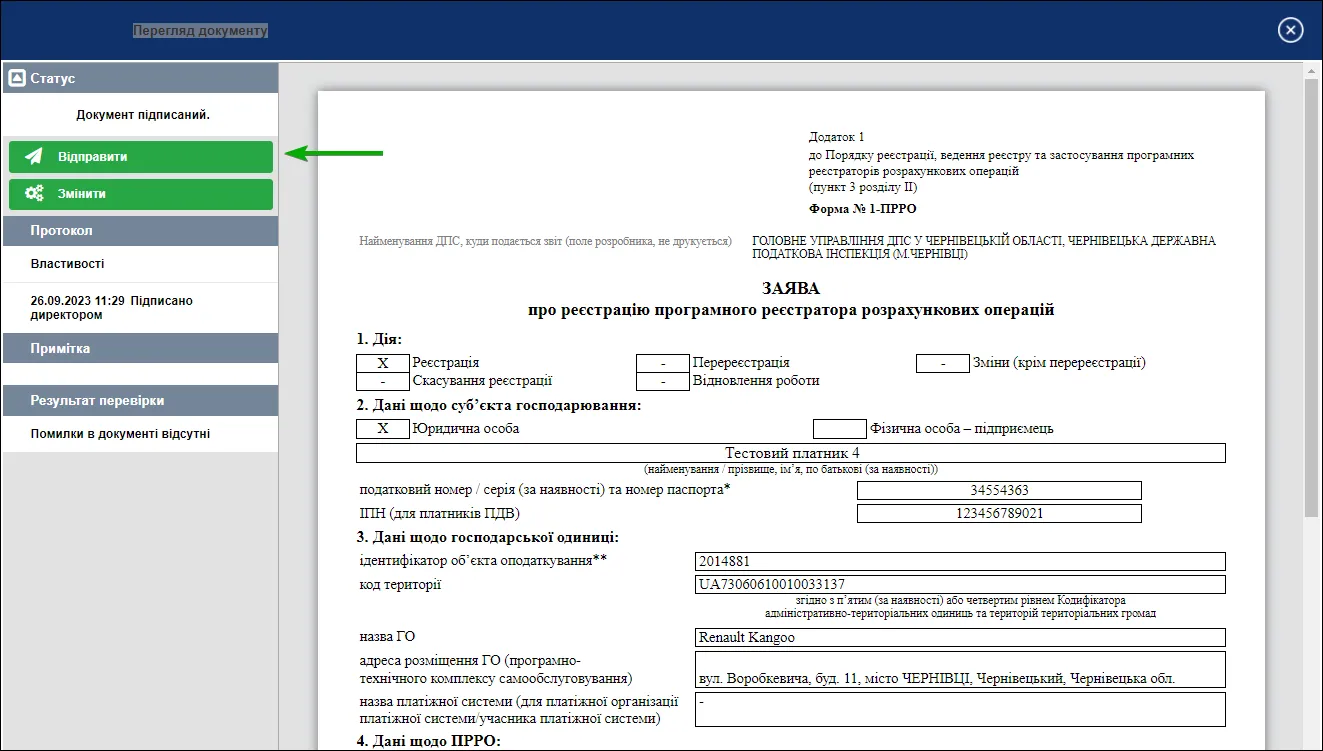Toggle the Фізична особа – підприємець box
The image size is (1323, 751).
(839, 429)
